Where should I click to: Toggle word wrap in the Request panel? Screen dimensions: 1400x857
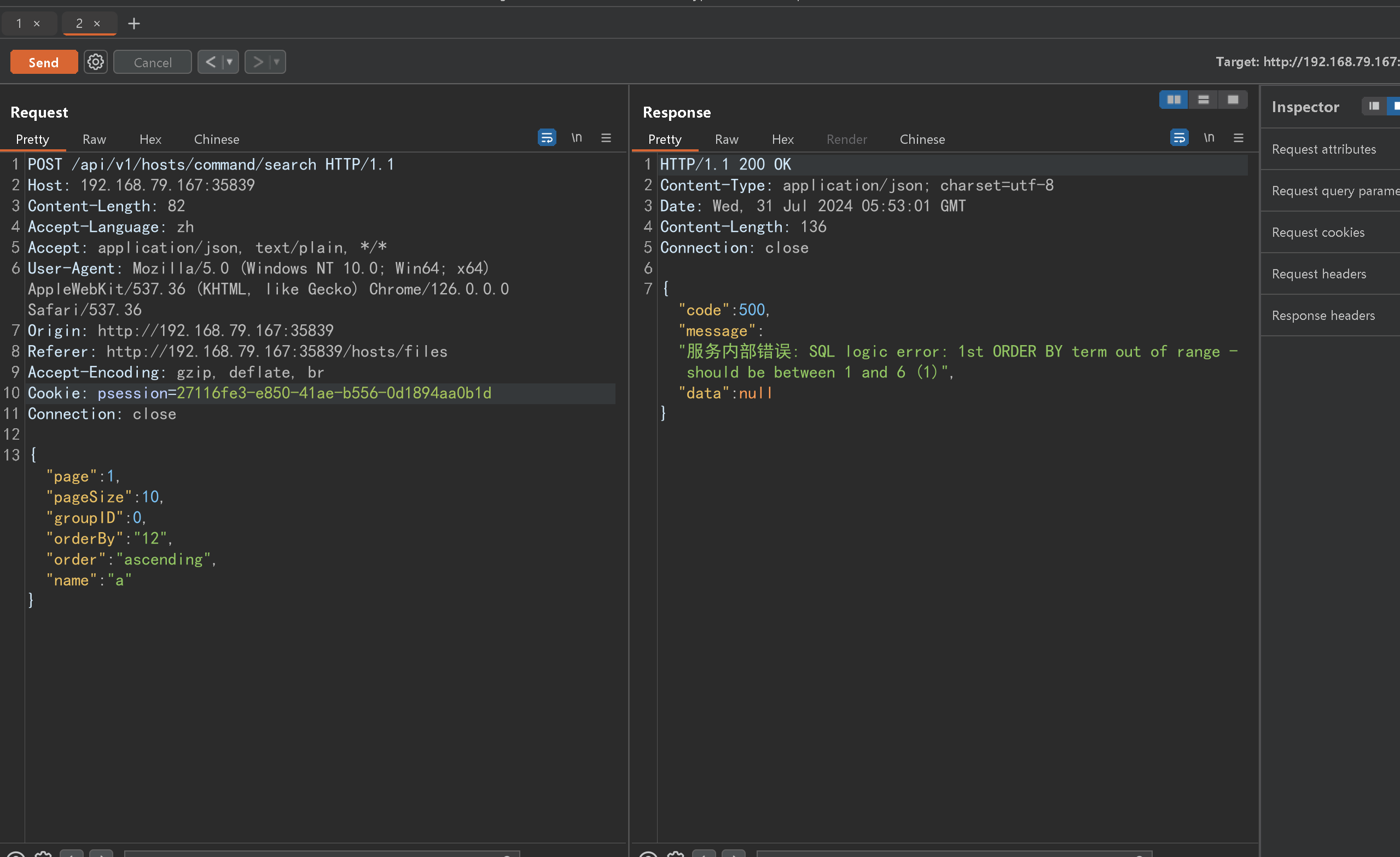547,138
